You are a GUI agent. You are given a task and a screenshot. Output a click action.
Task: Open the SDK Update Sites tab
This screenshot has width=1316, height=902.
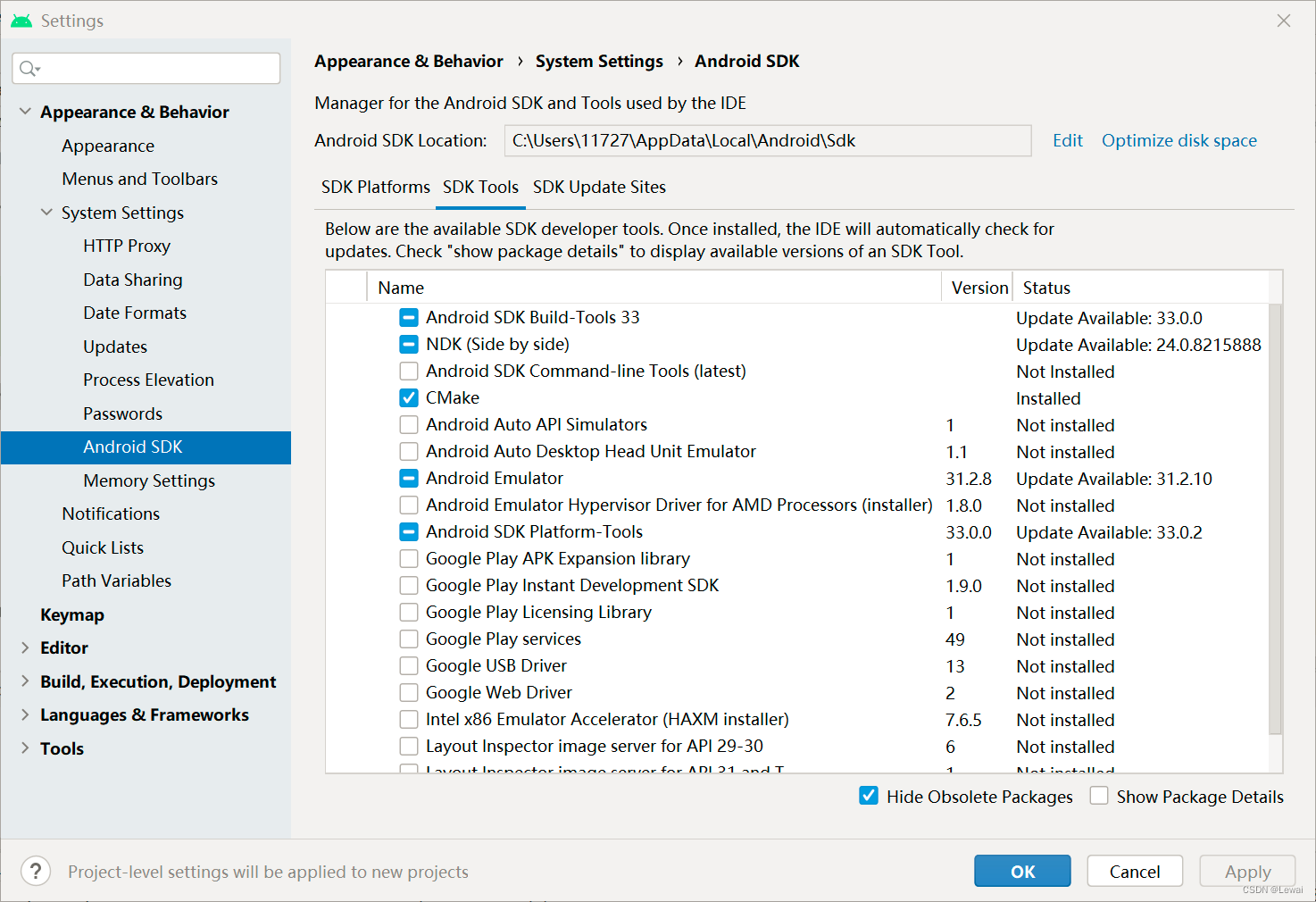click(x=599, y=187)
